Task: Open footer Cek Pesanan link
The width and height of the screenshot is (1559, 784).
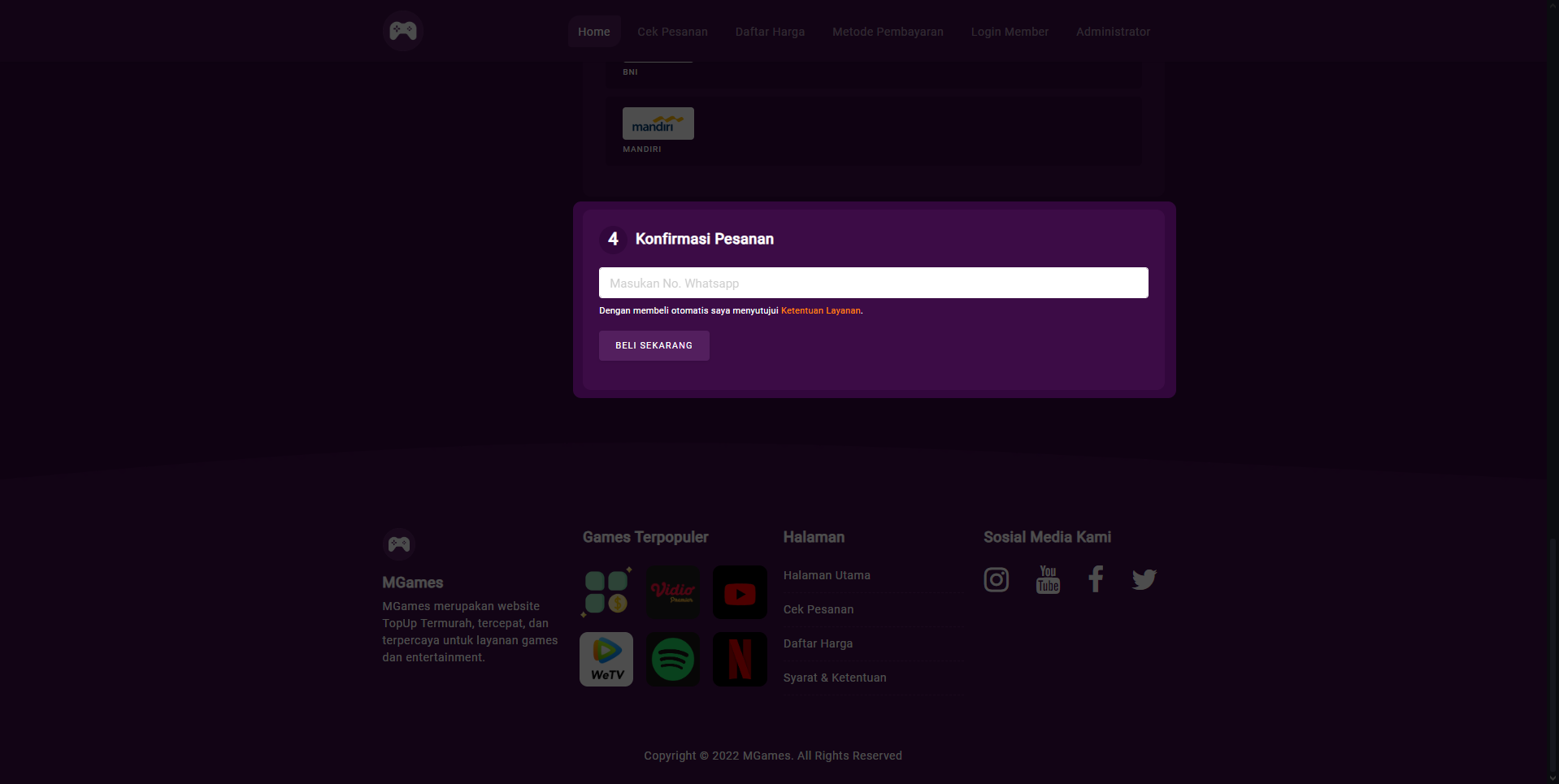Action: [819, 609]
